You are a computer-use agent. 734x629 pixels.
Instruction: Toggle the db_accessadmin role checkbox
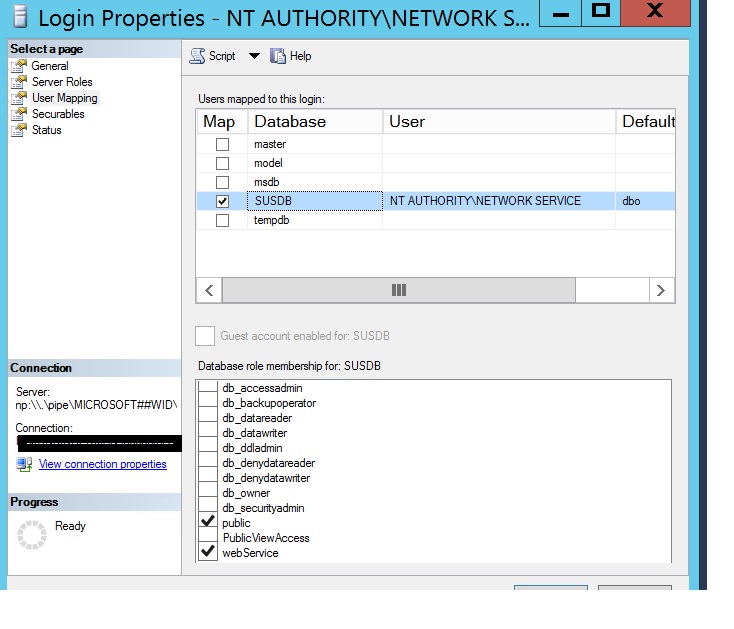pos(208,388)
